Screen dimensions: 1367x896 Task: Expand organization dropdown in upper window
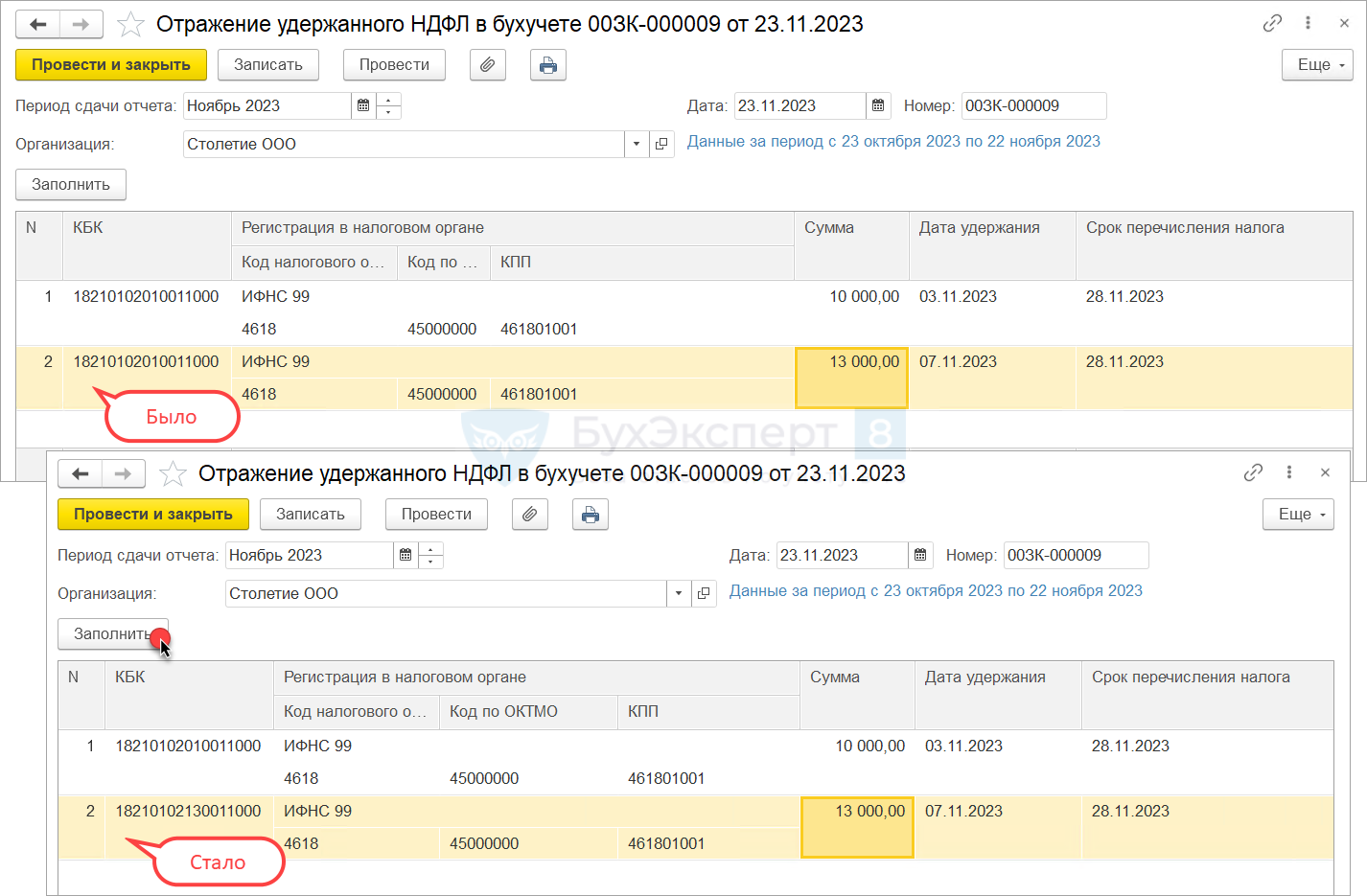click(637, 145)
